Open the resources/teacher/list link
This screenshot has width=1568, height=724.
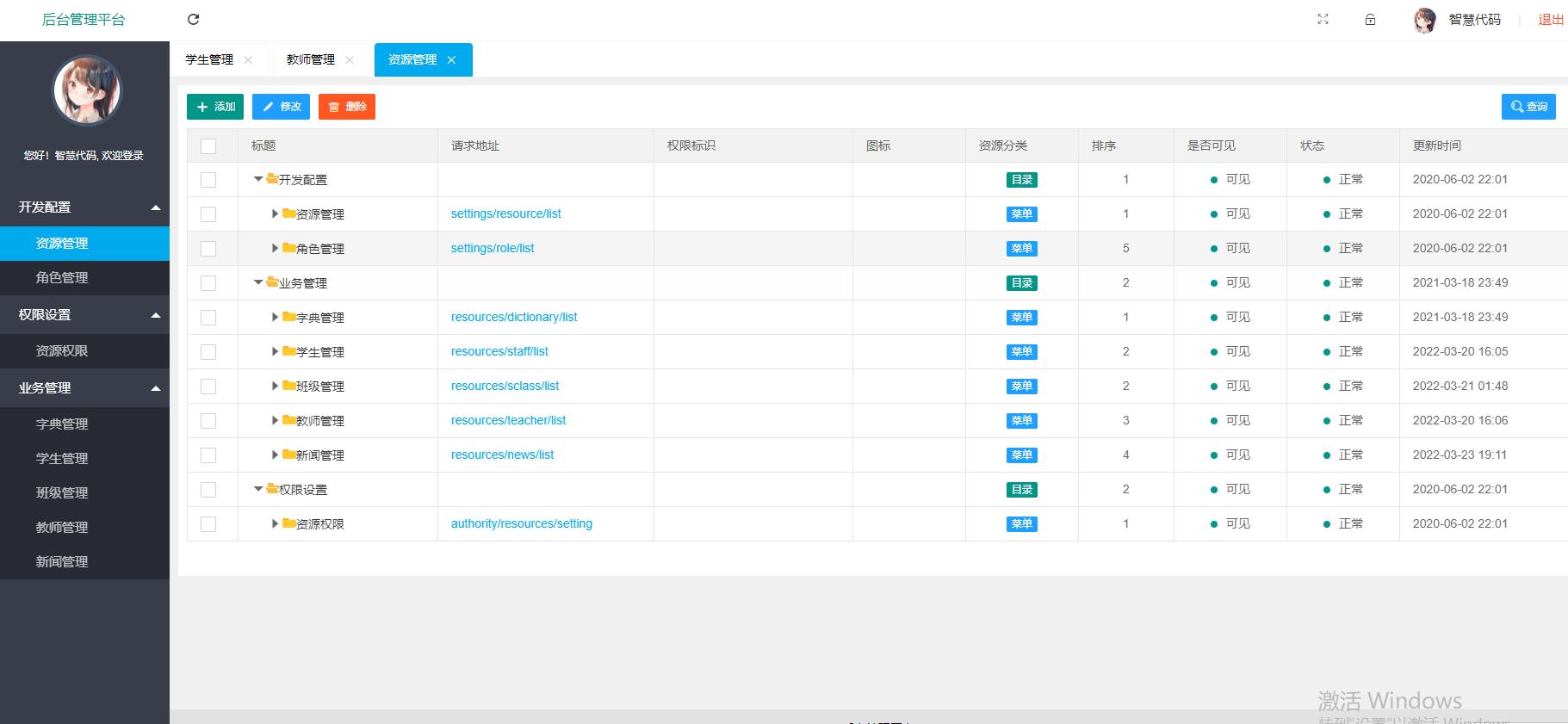point(509,420)
